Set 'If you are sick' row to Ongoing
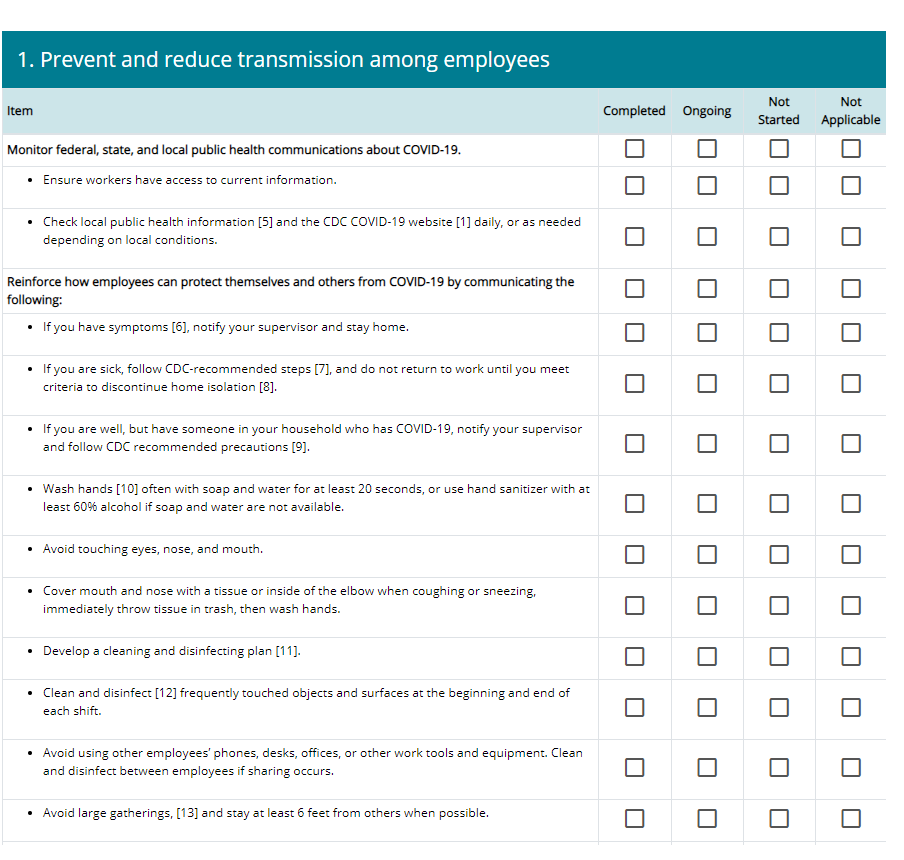Viewport: 904px width, 860px height. 707,383
